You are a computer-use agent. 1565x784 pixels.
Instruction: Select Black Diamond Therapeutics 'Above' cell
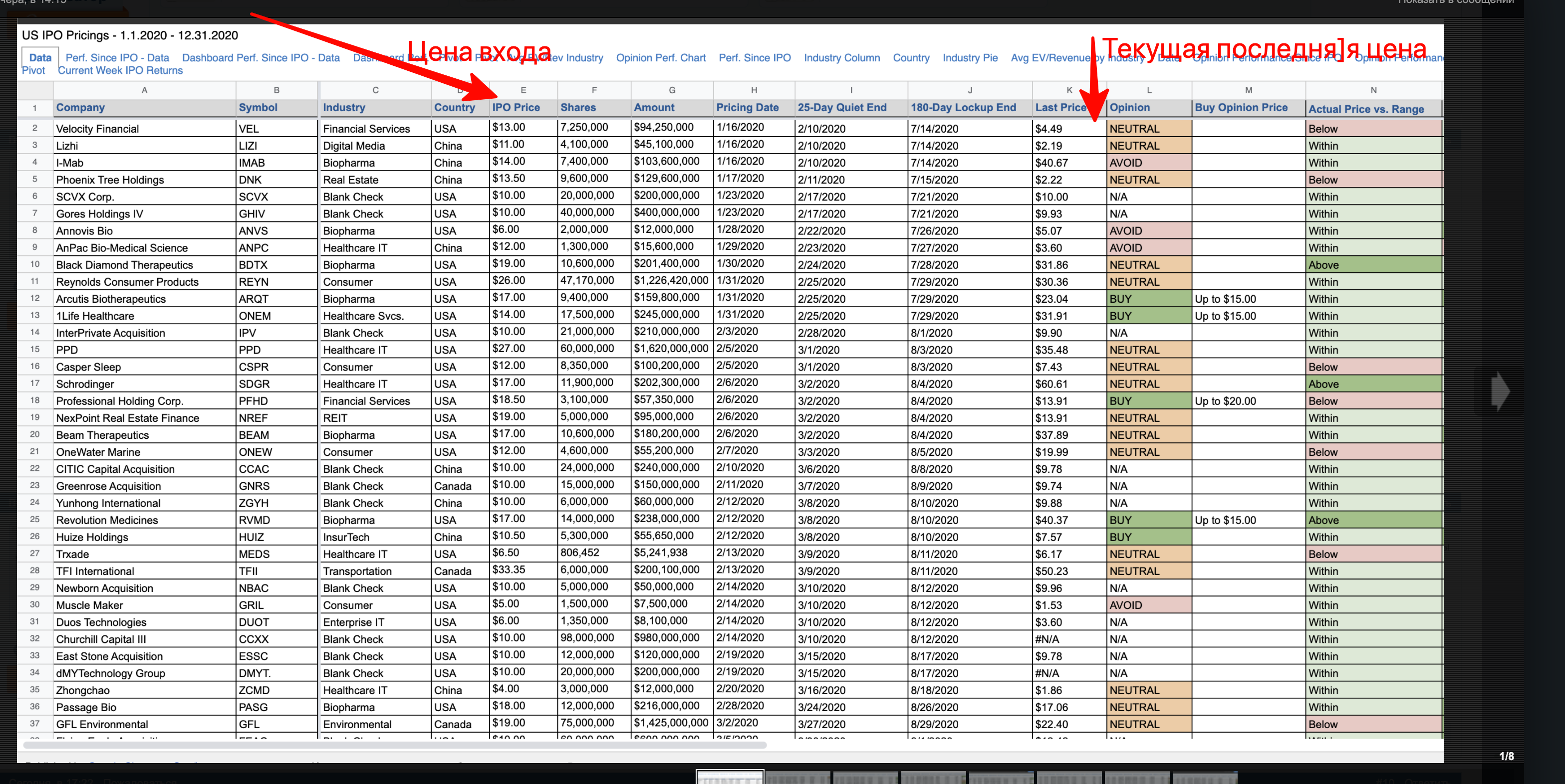coord(1373,265)
